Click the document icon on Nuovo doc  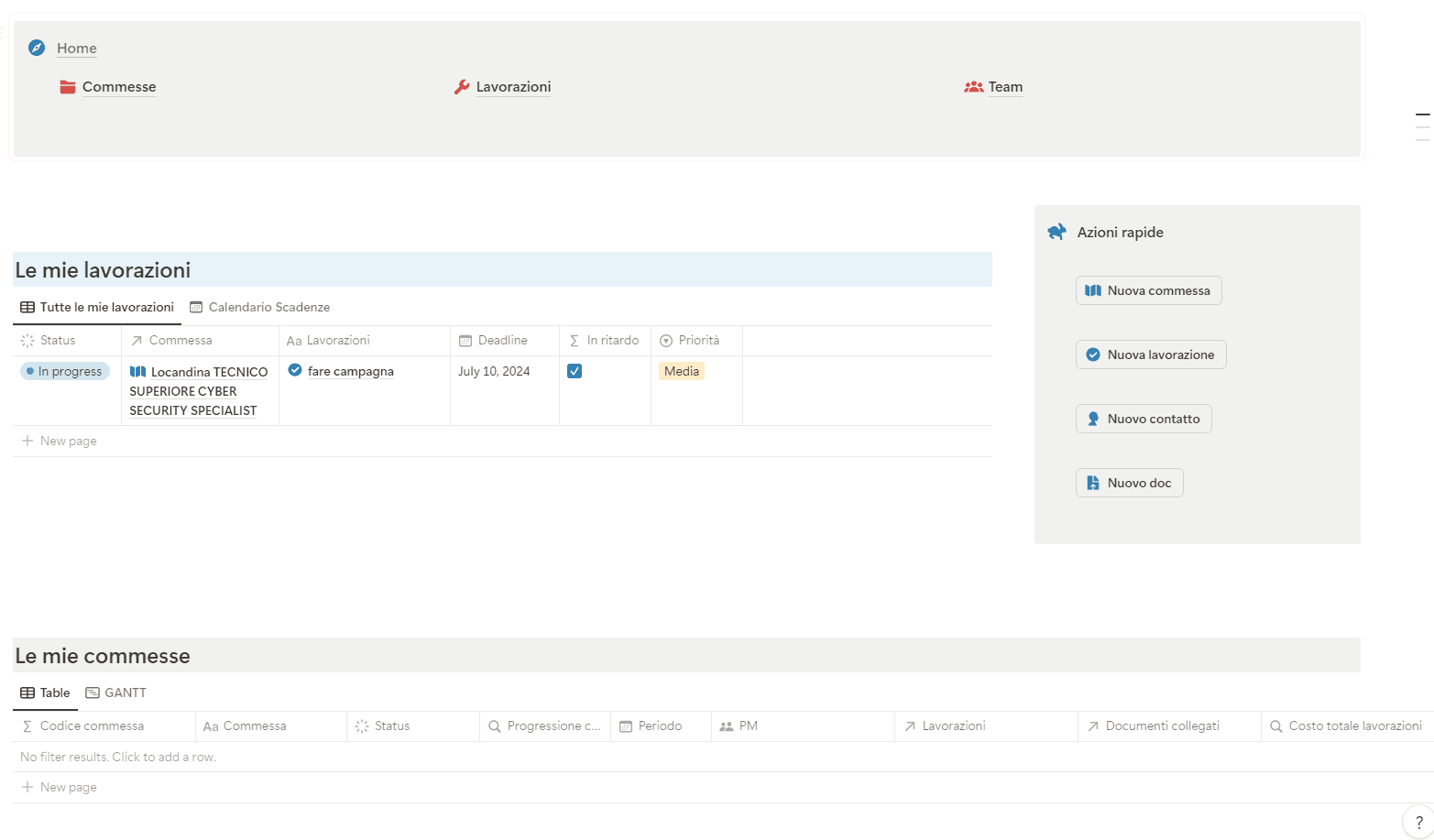pyautogui.click(x=1092, y=482)
